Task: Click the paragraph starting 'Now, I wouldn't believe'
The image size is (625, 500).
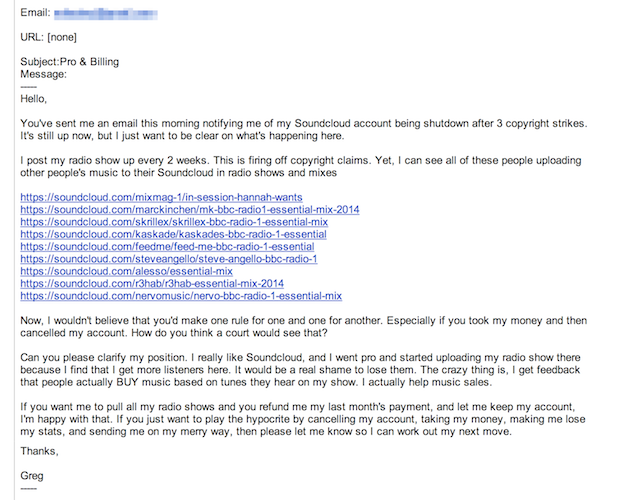Action: (x=300, y=326)
